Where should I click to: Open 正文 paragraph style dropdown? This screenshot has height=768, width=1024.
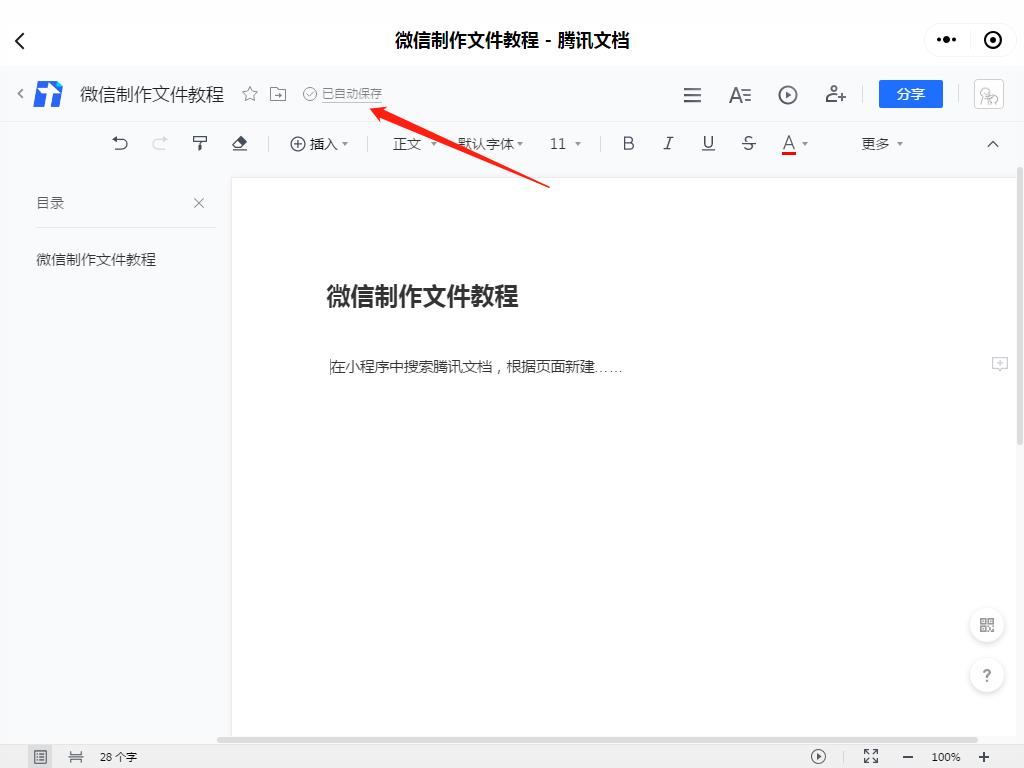[x=414, y=144]
